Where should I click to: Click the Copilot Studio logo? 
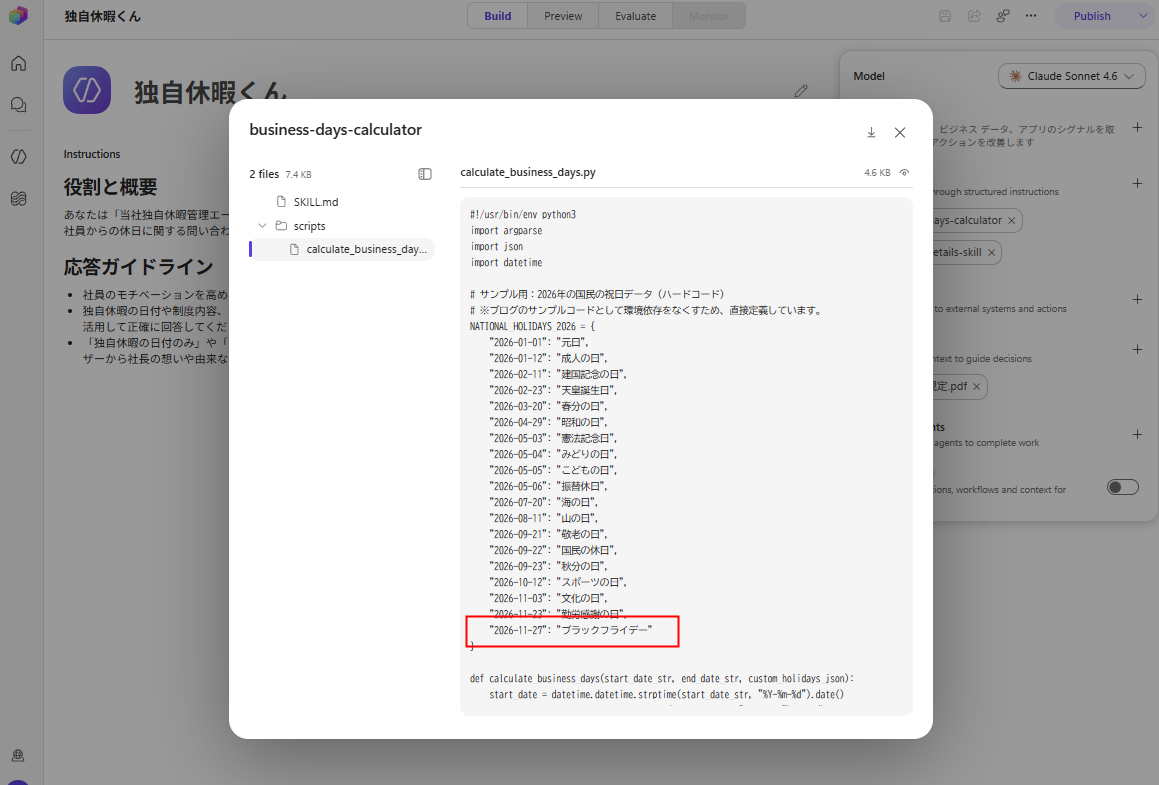18,16
